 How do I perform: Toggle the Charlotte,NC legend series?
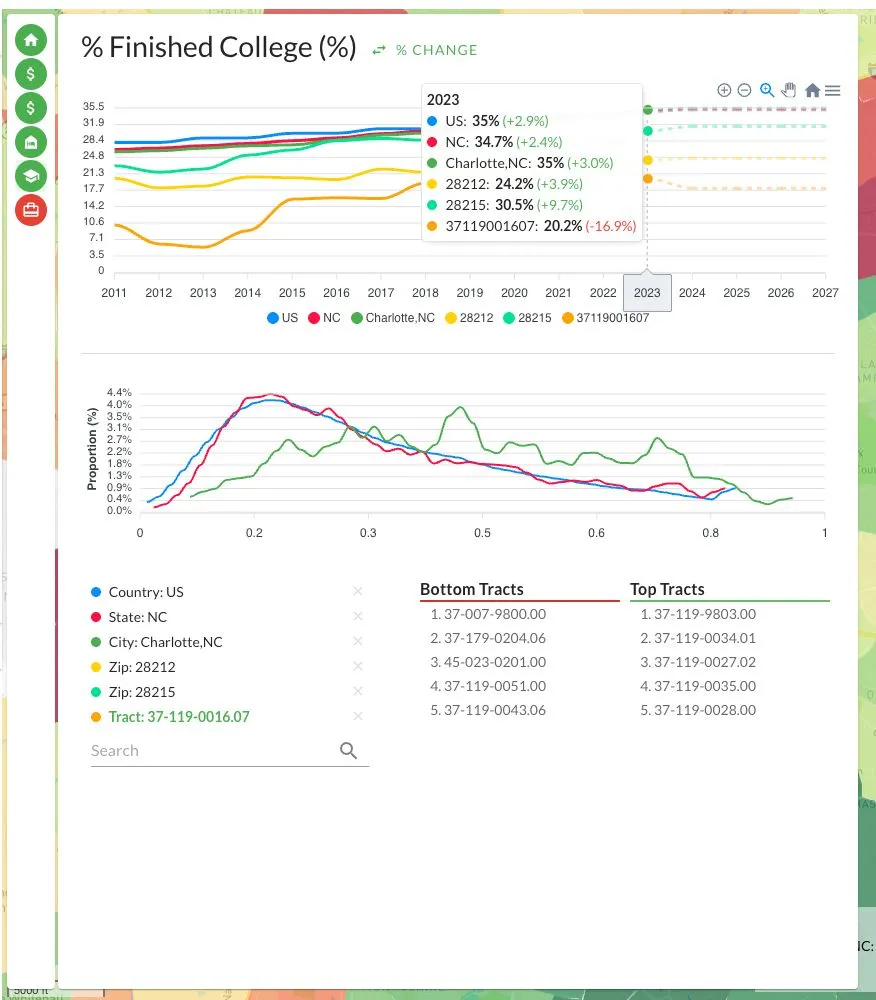[x=393, y=318]
